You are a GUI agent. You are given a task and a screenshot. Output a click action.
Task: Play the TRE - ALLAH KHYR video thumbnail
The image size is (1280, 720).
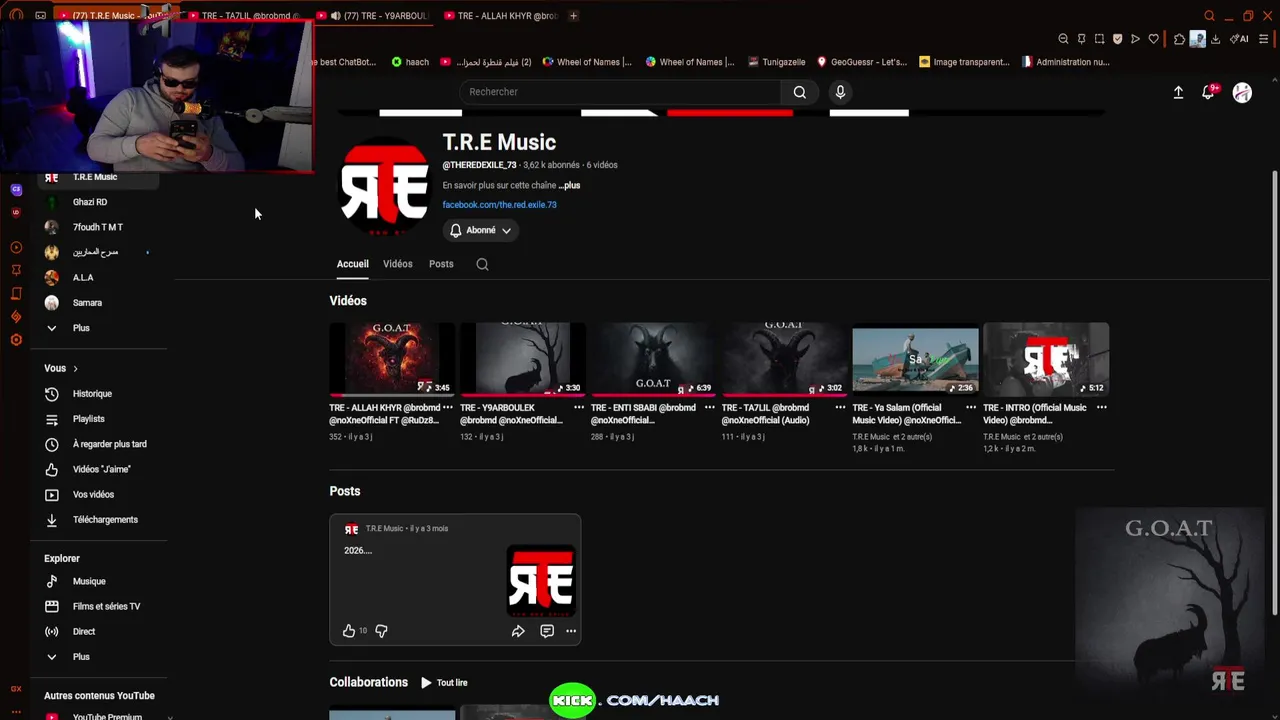pyautogui.click(x=392, y=359)
